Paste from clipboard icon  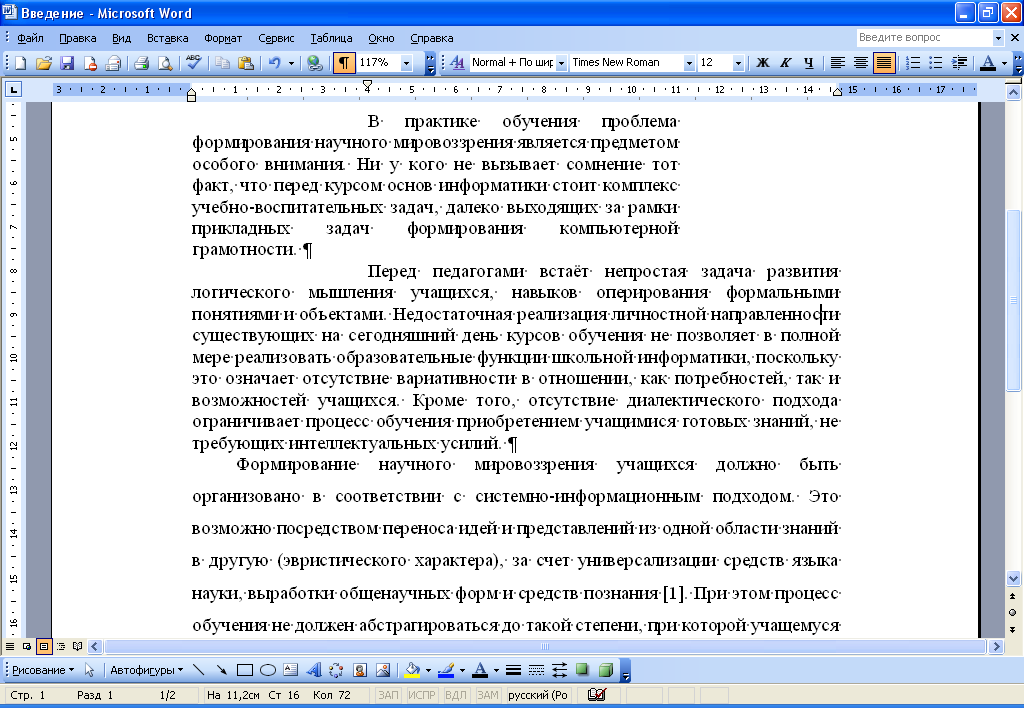tap(246, 63)
